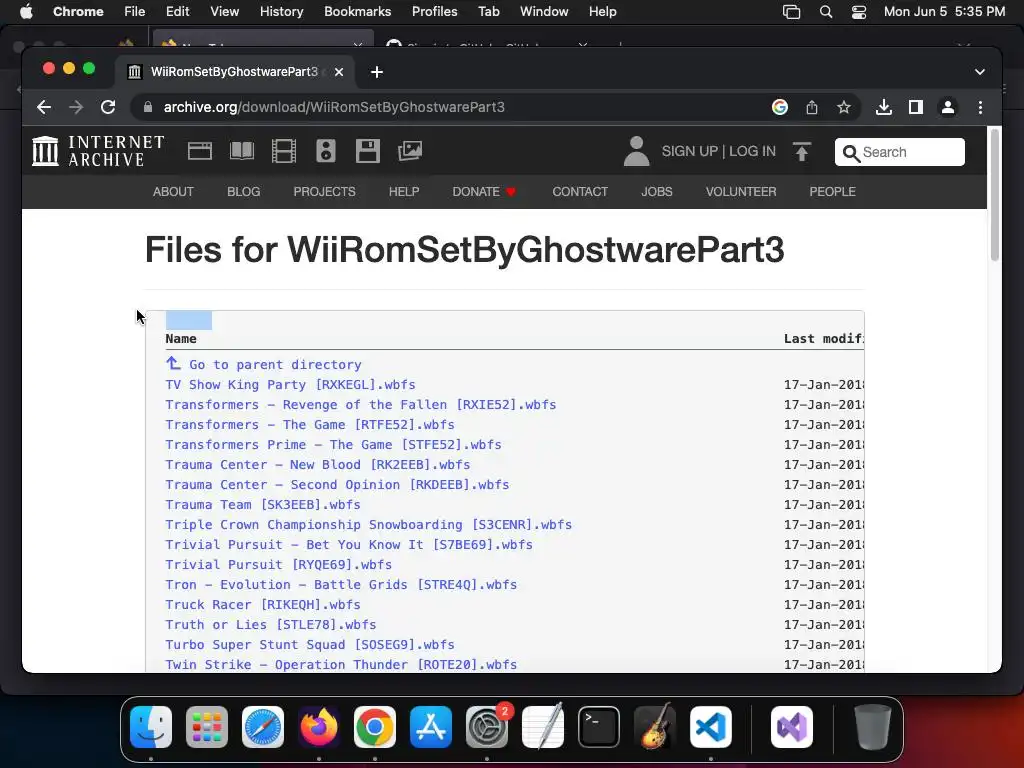Screen dimensions: 1024x768
Task: Click the SIGN UP link
Action: coord(690,151)
